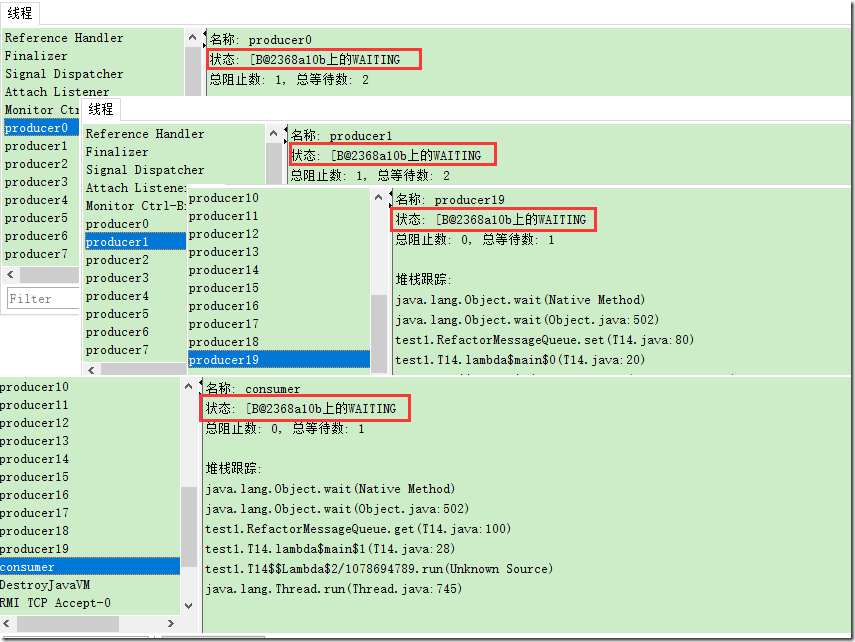This screenshot has height=642, width=855.
Task: Click down arrow next to RMI TCP Accept-0
Action: click(189, 605)
